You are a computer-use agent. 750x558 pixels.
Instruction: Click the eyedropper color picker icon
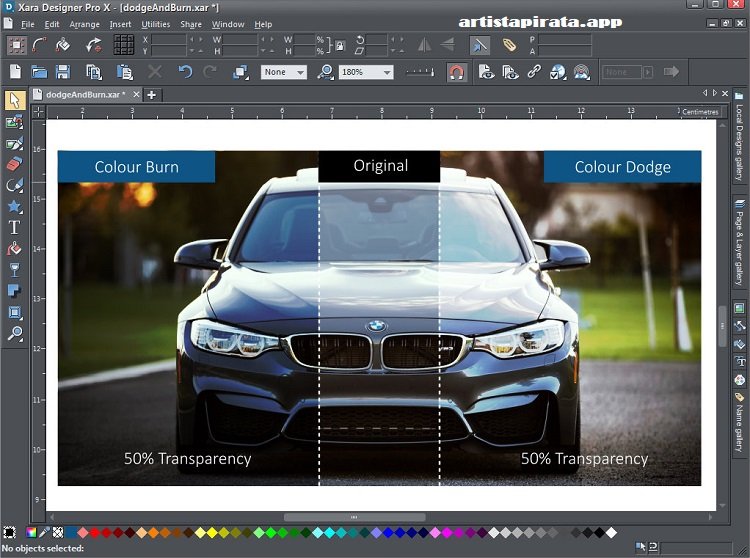coord(44,533)
